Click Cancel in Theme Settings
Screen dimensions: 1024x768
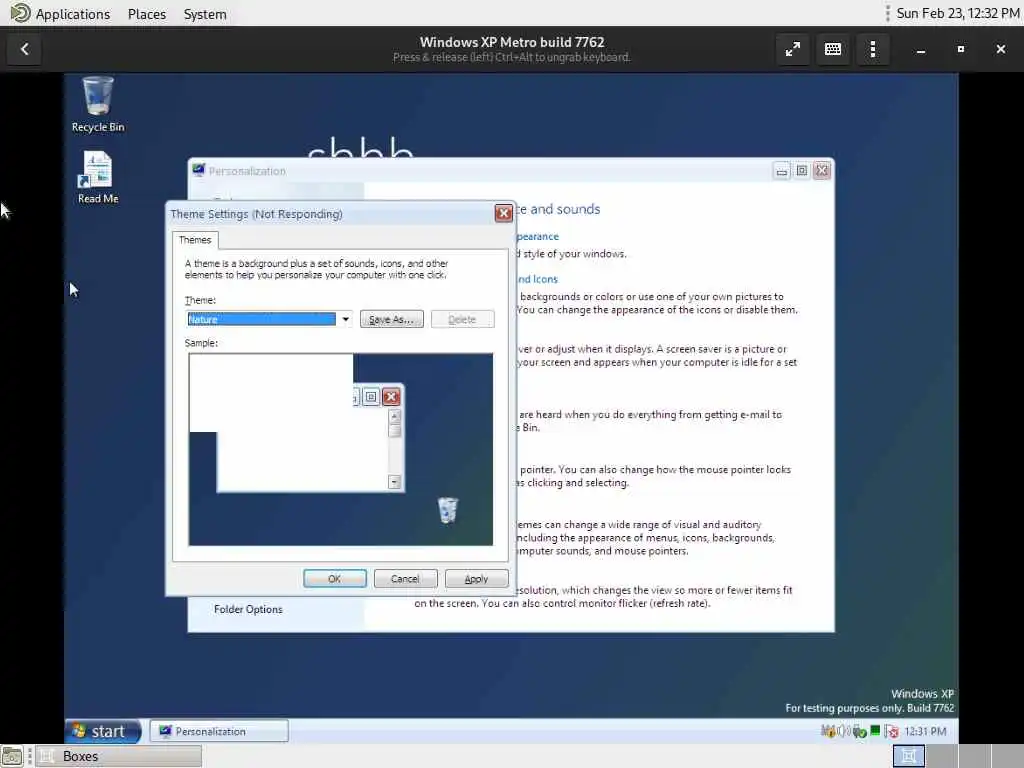405,579
